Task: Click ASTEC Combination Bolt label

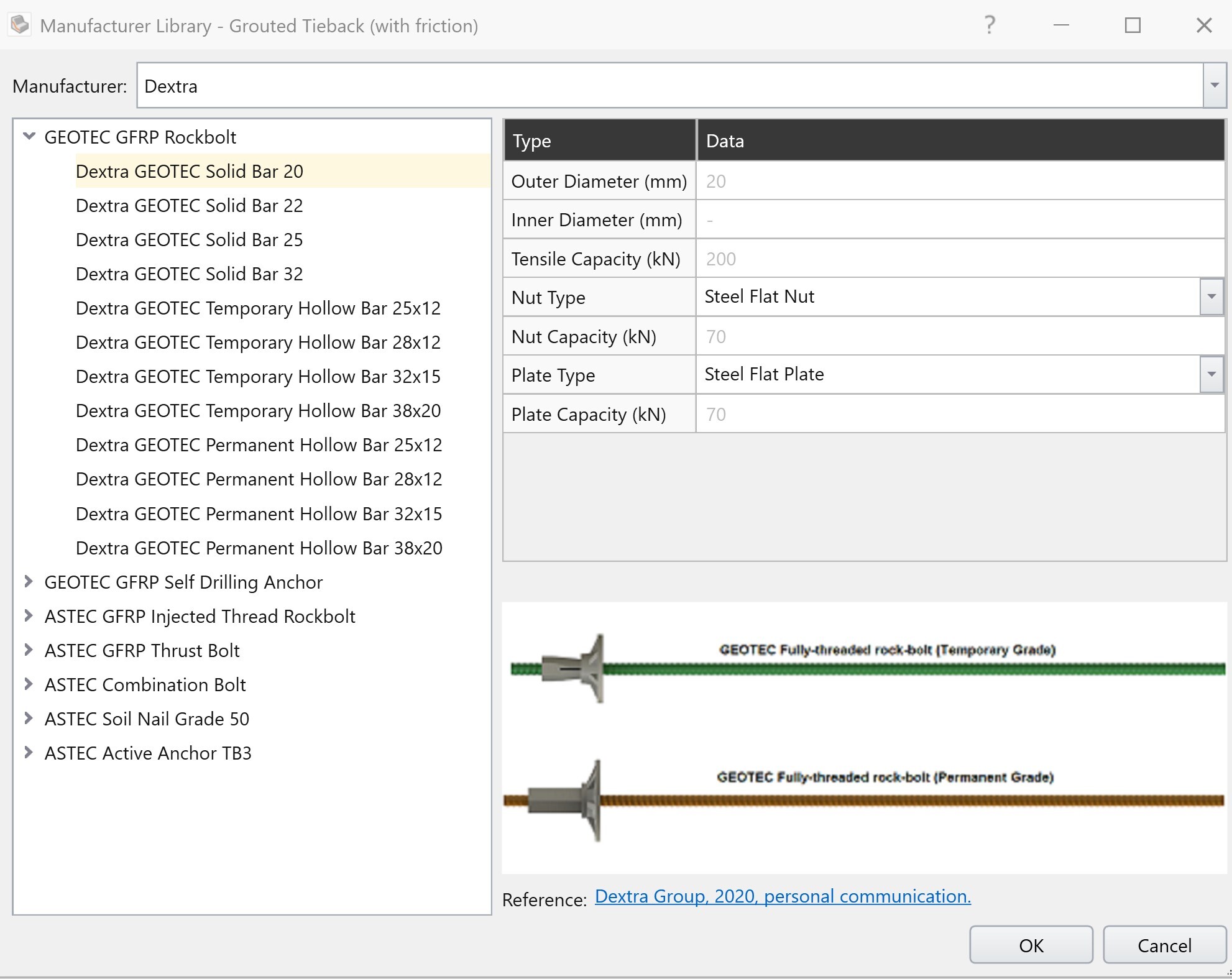Action: [x=145, y=684]
